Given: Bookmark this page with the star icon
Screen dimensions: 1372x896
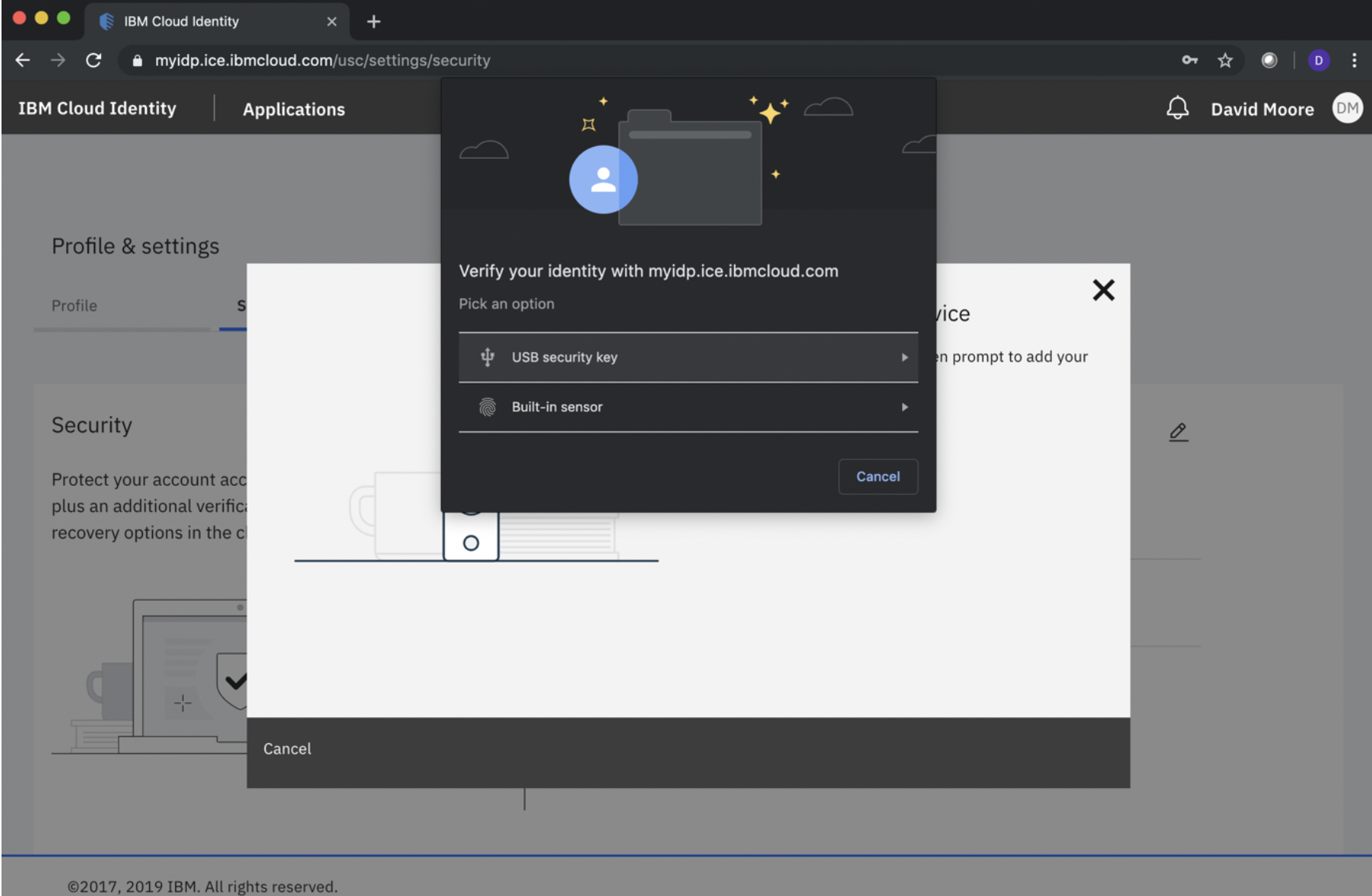Looking at the screenshot, I should 1224,60.
